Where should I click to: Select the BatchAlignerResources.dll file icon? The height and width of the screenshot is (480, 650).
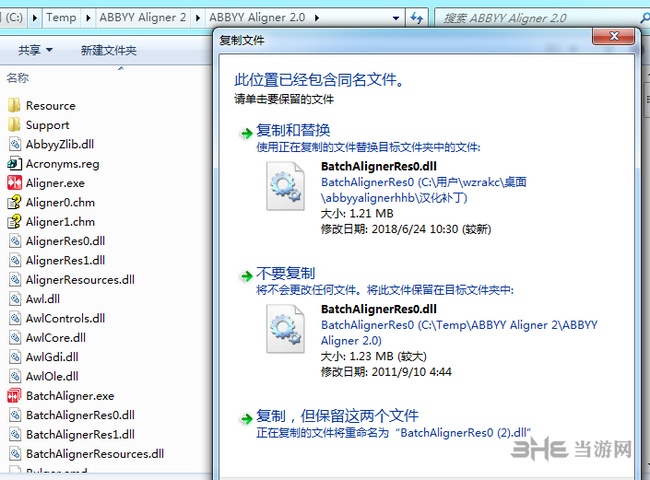coord(15,453)
